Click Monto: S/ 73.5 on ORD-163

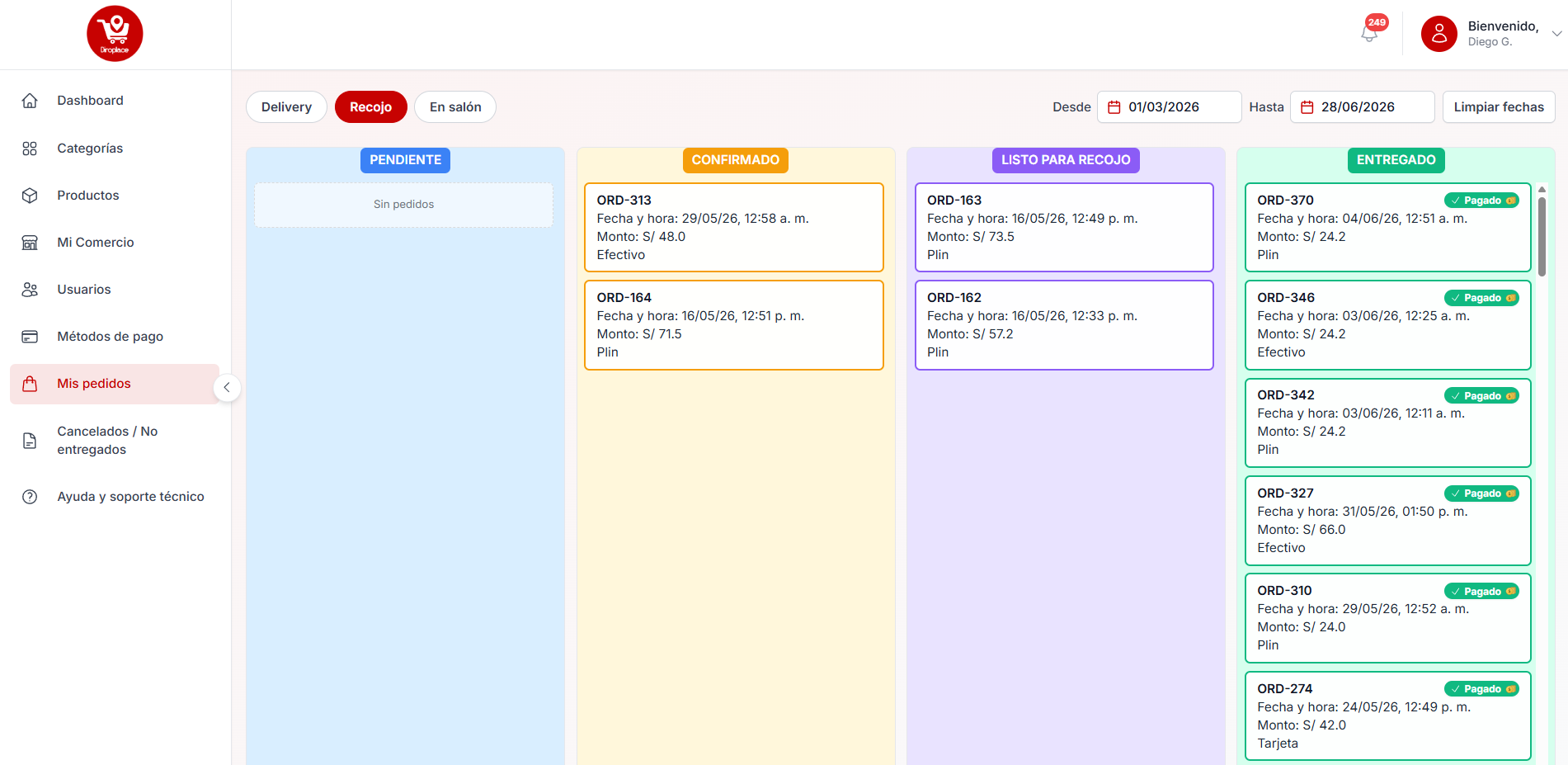971,237
